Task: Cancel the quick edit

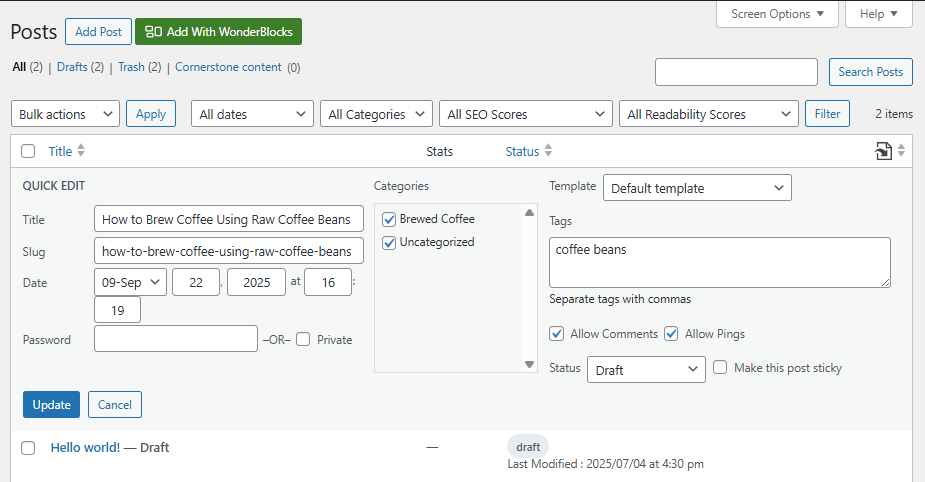Action: [x=115, y=405]
